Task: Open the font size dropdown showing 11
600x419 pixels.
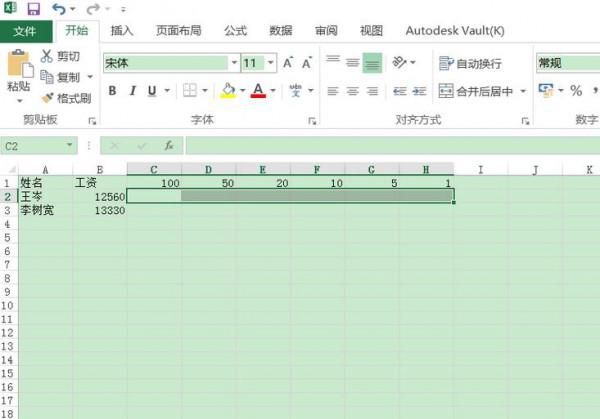Action: [270, 63]
